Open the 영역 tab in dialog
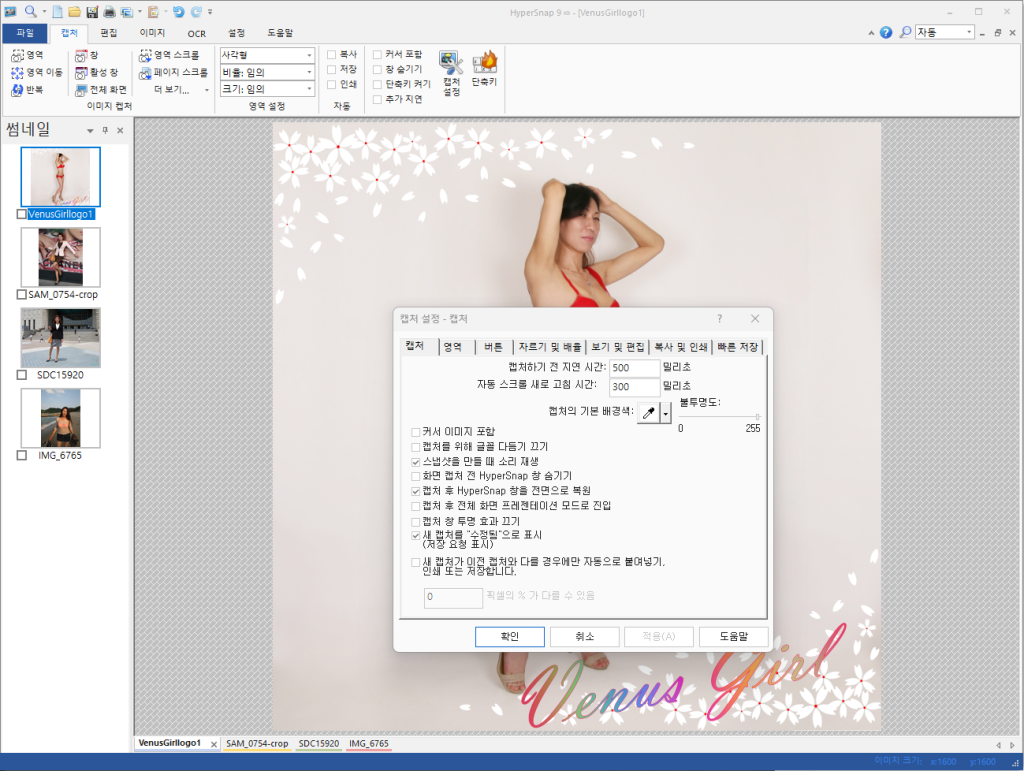1024x771 pixels. click(x=453, y=347)
